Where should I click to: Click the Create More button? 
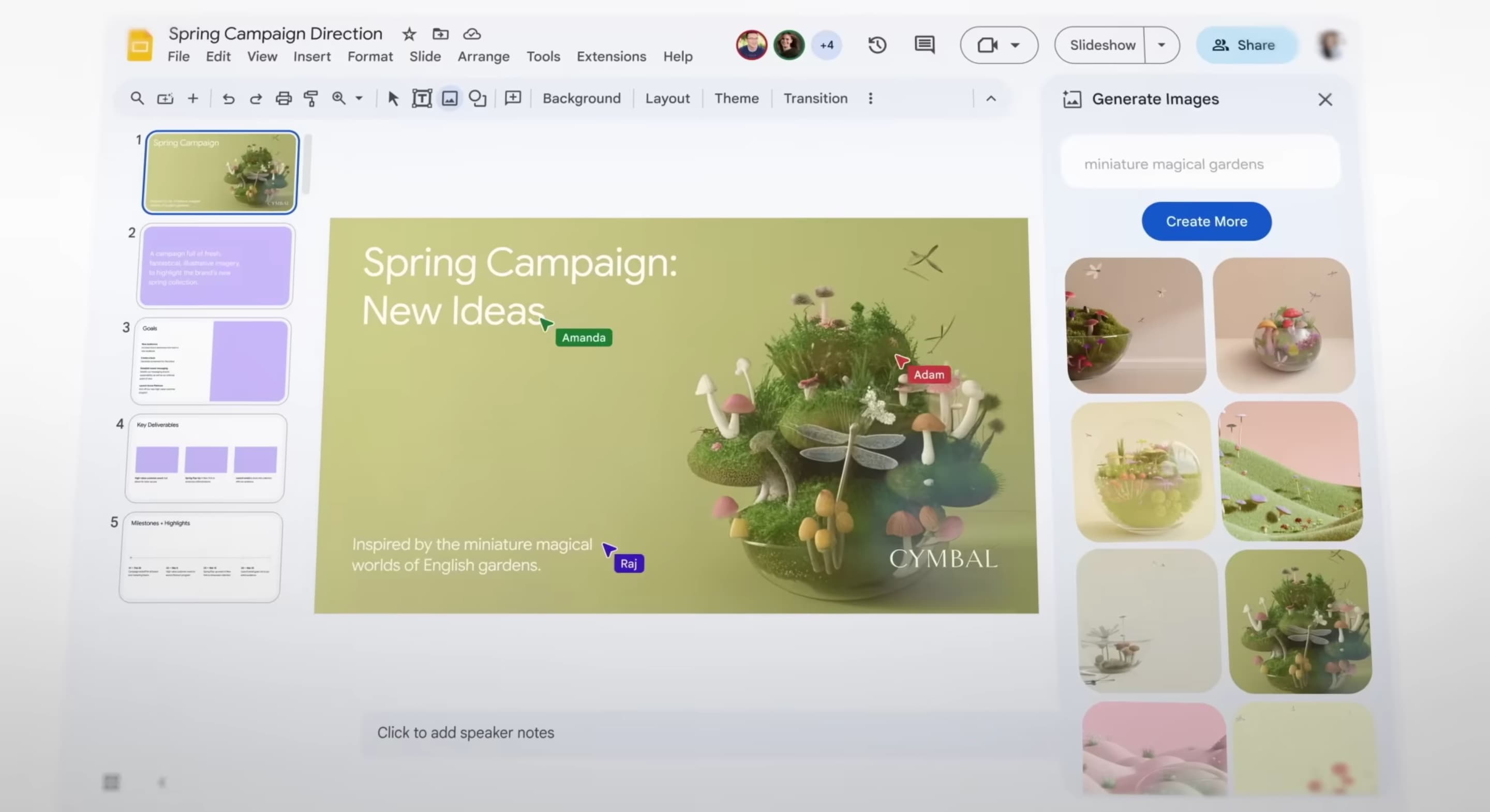[1206, 221]
